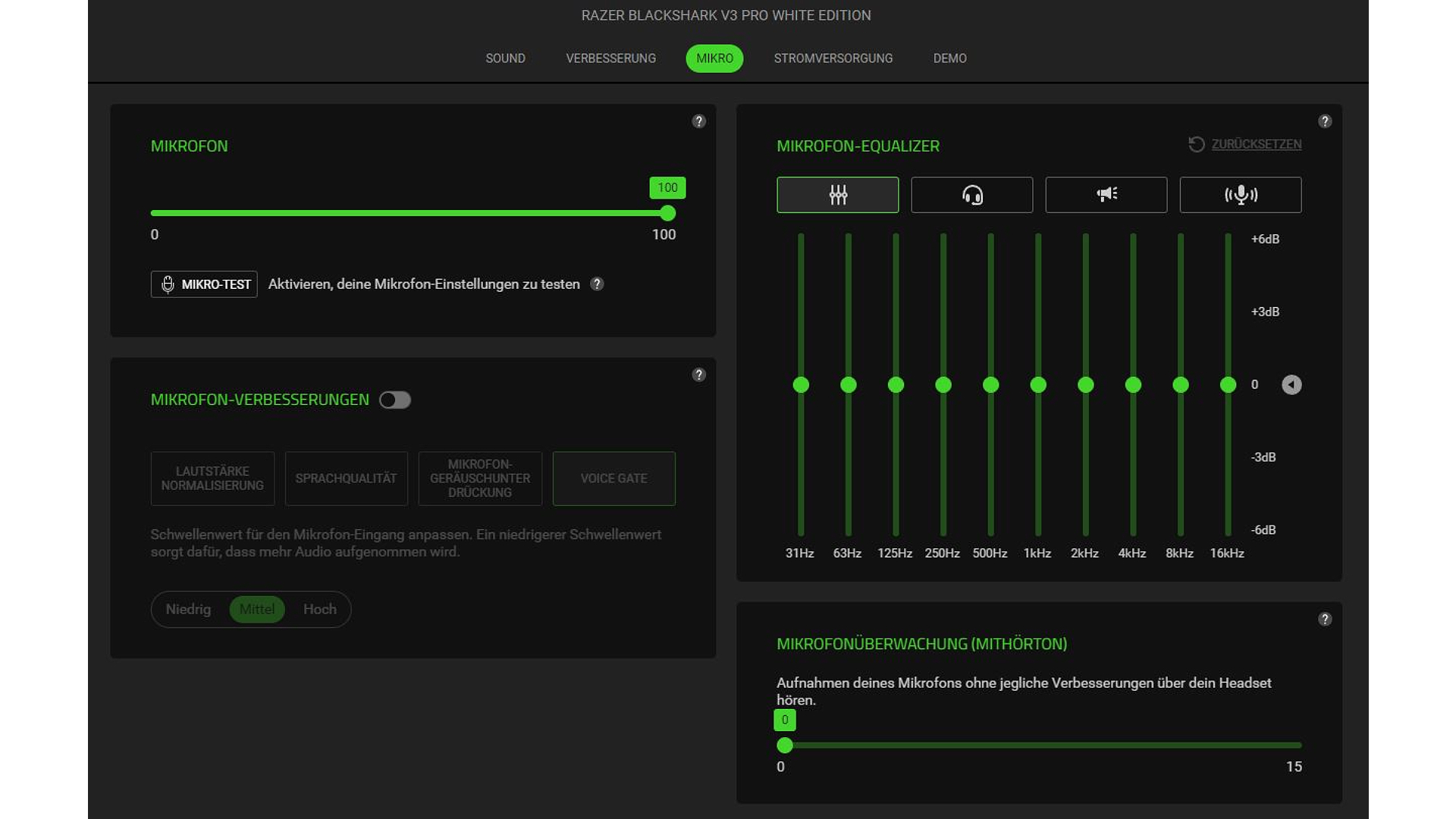Click the 125Hz equalizer band handle

(x=896, y=385)
